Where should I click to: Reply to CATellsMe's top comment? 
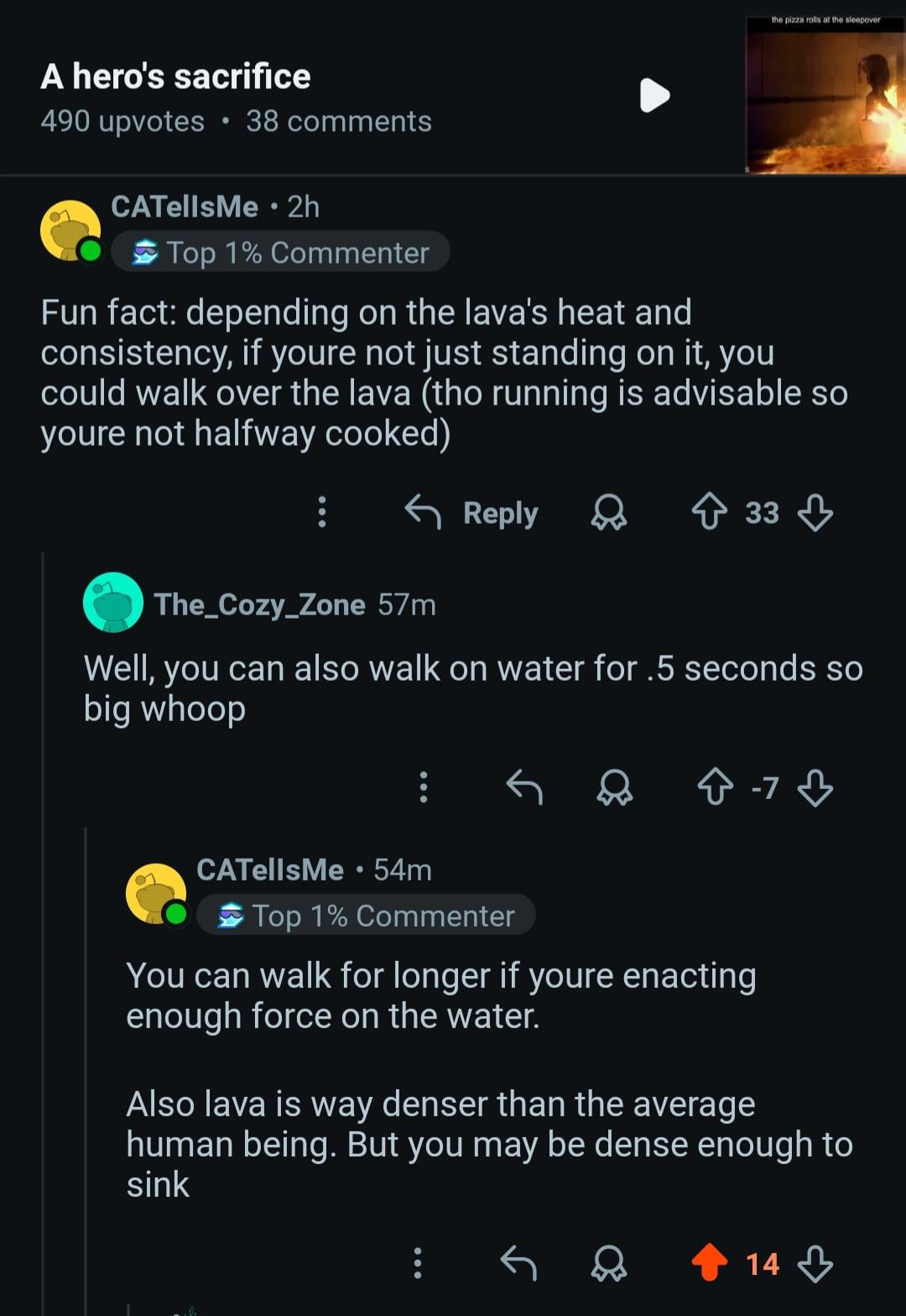(472, 512)
